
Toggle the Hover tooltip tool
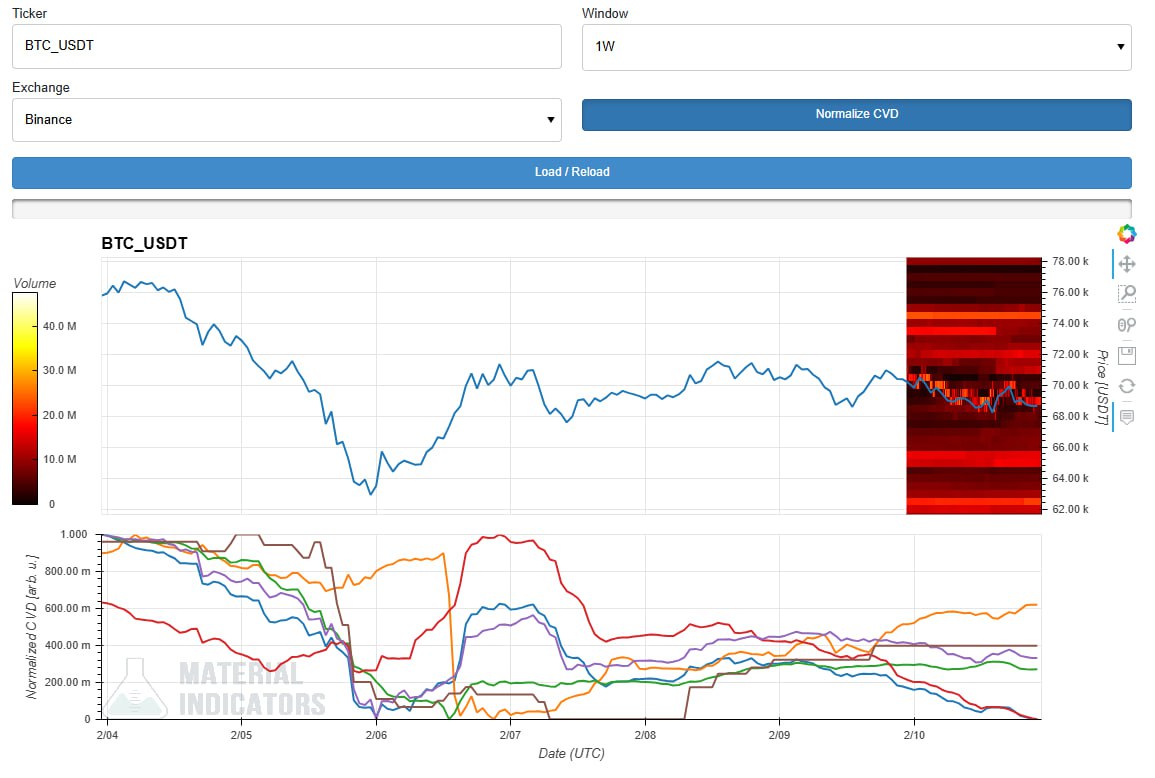(1127, 417)
